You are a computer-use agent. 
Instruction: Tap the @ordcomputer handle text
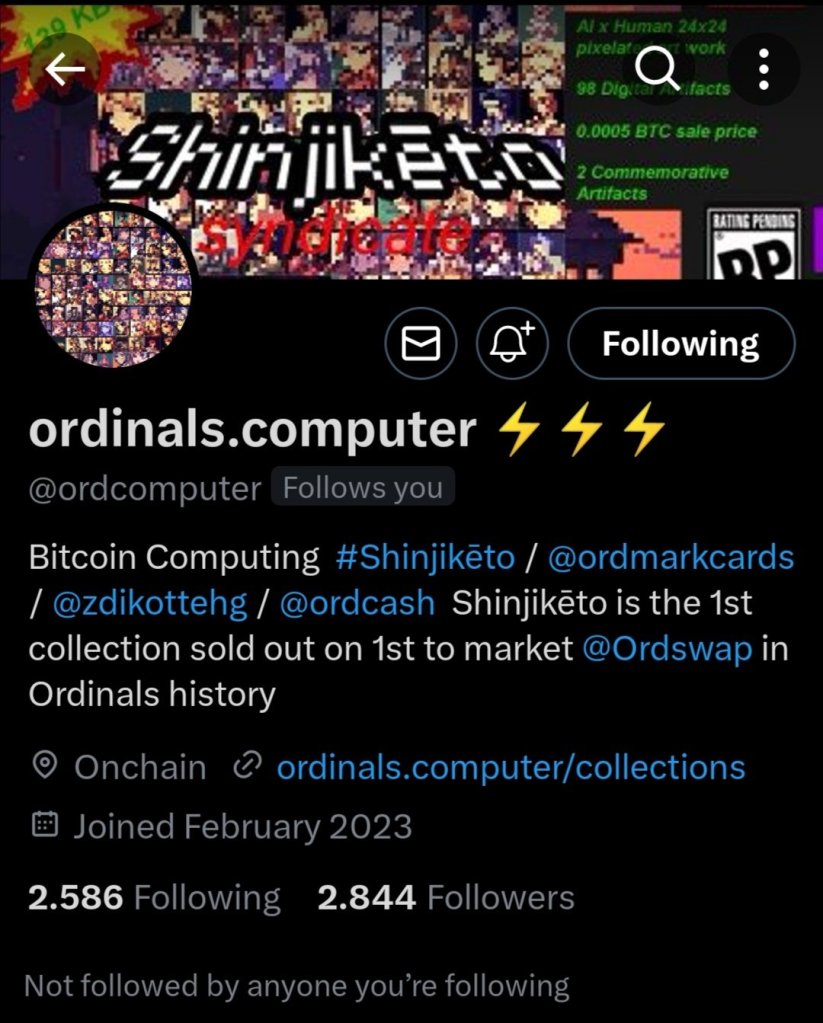(x=145, y=489)
